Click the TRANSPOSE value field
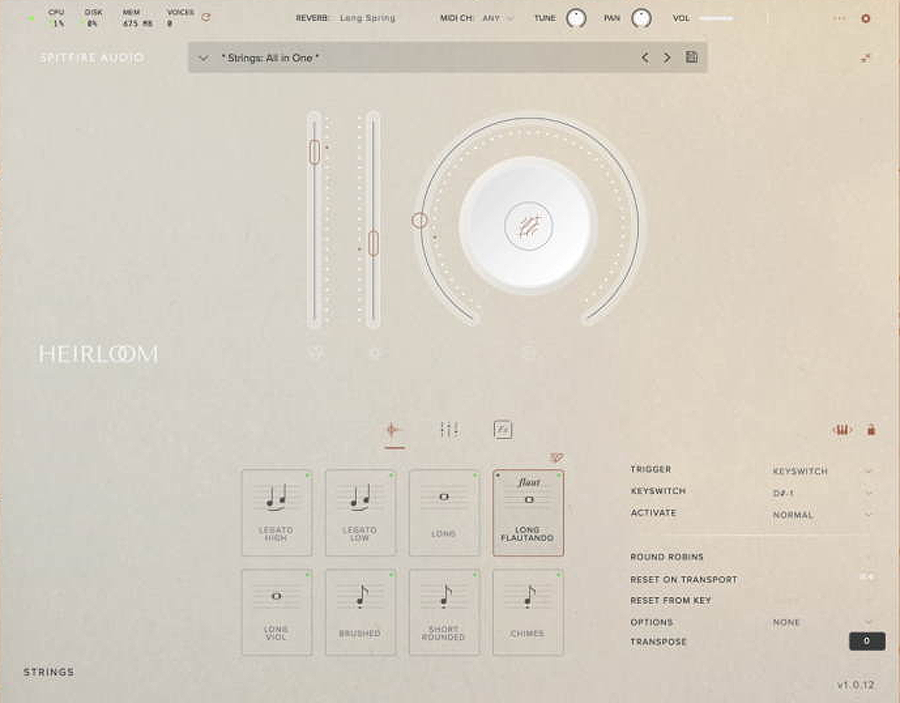 click(x=867, y=641)
